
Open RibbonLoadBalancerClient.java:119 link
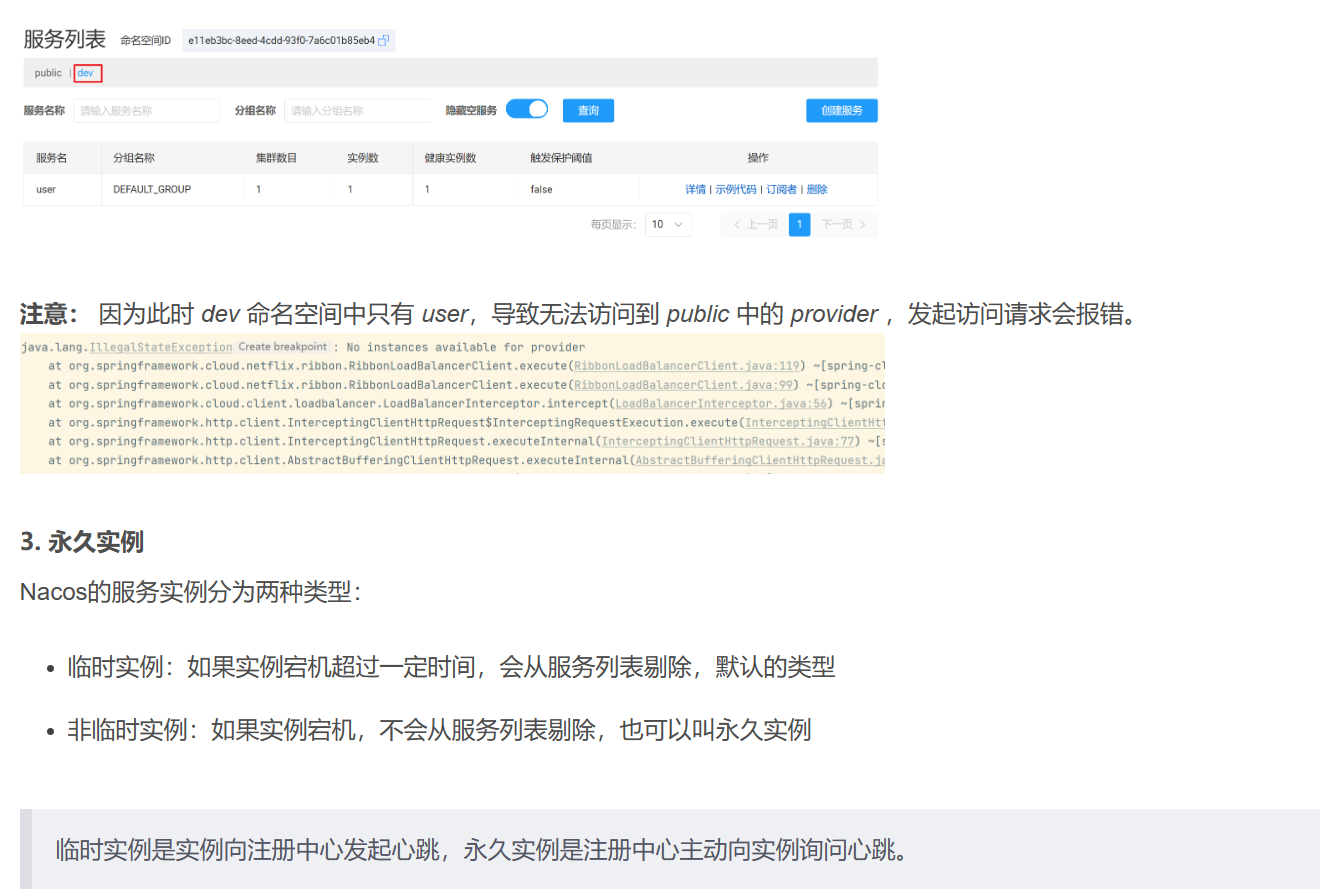(687, 366)
